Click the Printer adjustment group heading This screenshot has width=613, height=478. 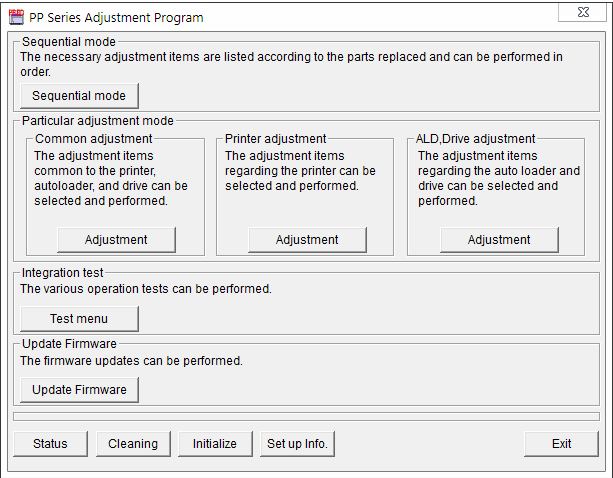pyautogui.click(x=276, y=139)
